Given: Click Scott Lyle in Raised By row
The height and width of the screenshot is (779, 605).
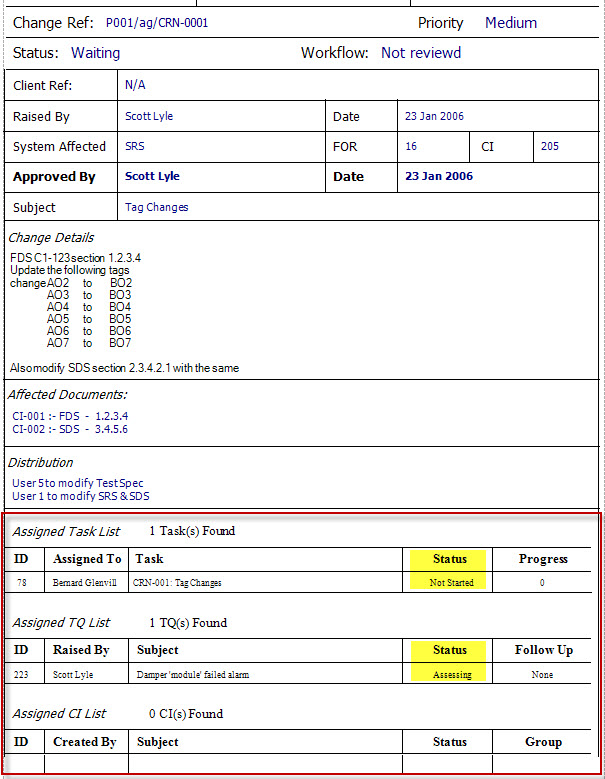Looking at the screenshot, I should click(149, 117).
